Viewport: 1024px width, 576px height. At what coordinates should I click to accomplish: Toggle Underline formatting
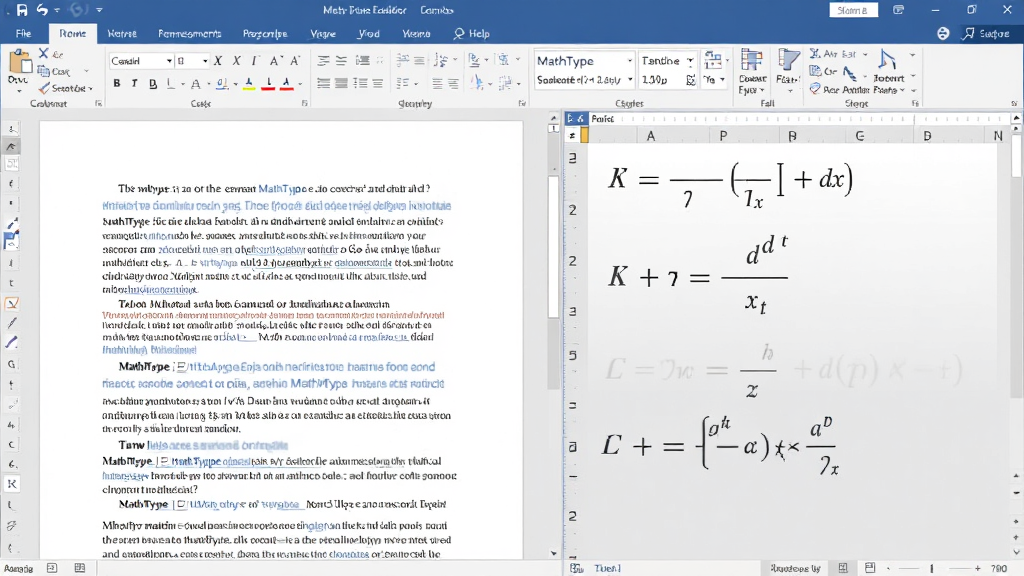point(153,84)
